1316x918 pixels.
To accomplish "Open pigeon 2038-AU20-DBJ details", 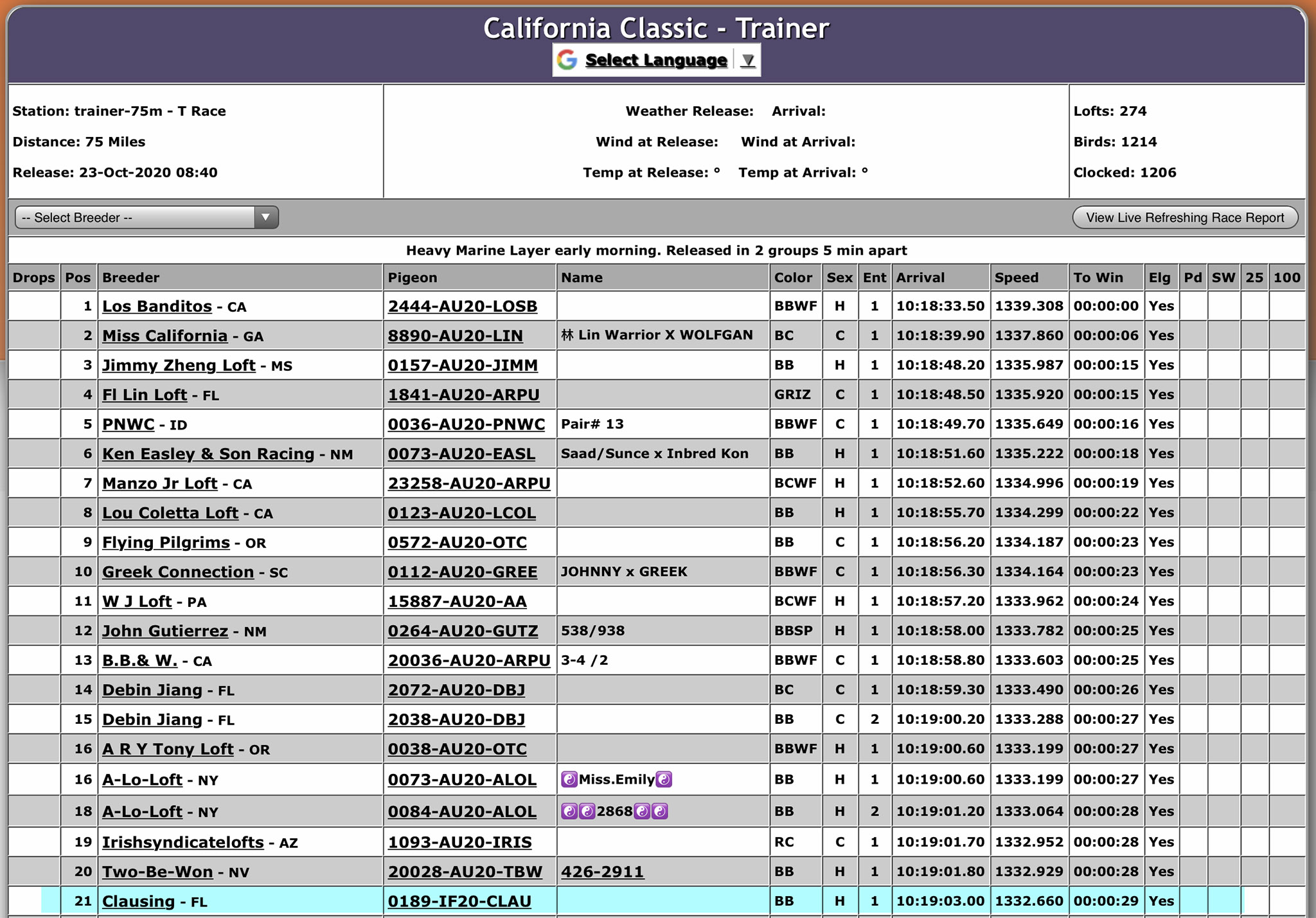I will [457, 720].
